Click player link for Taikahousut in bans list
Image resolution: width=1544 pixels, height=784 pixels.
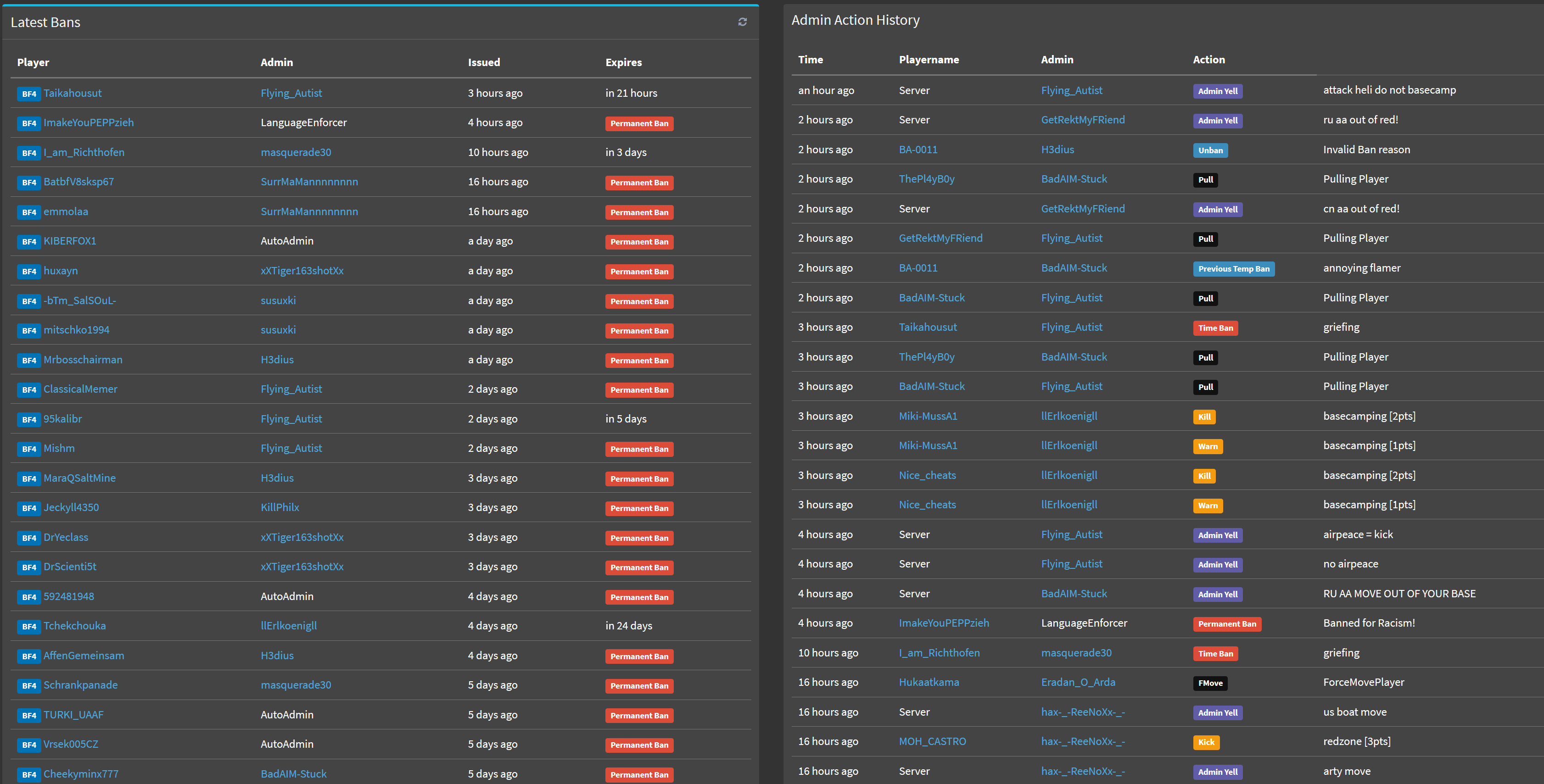[x=73, y=92]
